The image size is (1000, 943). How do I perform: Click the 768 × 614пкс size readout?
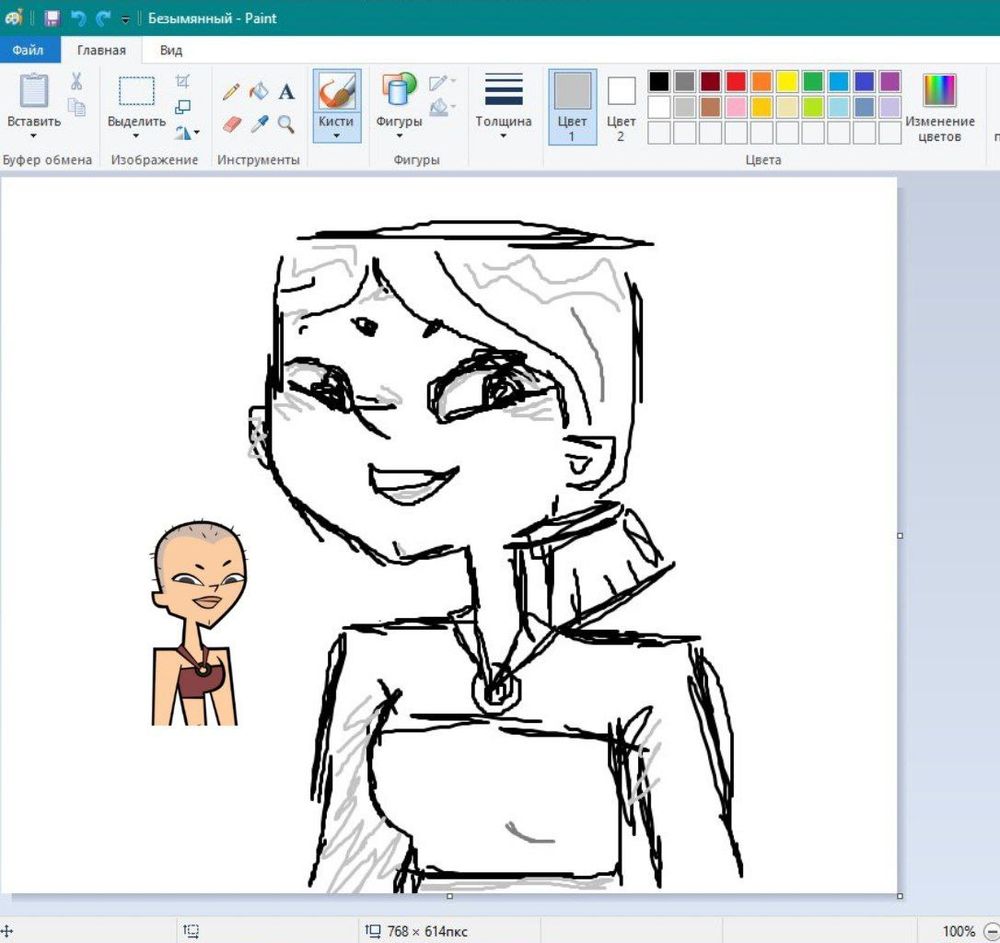[x=427, y=932]
